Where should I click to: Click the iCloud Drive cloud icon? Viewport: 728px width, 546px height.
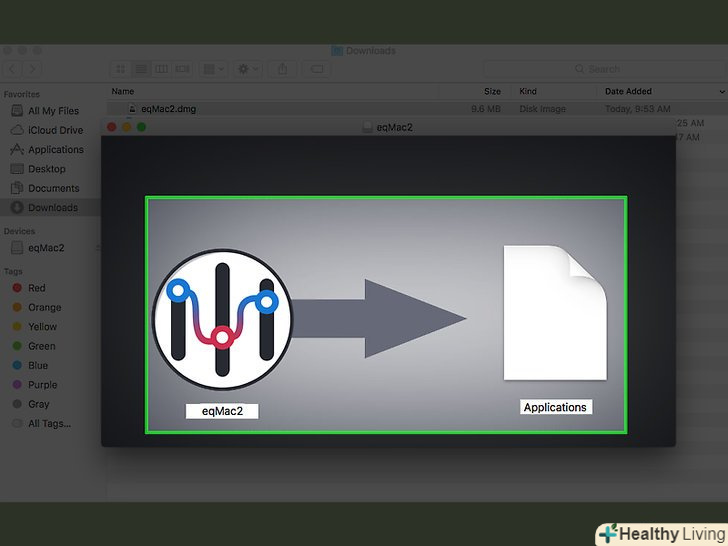pos(17,130)
